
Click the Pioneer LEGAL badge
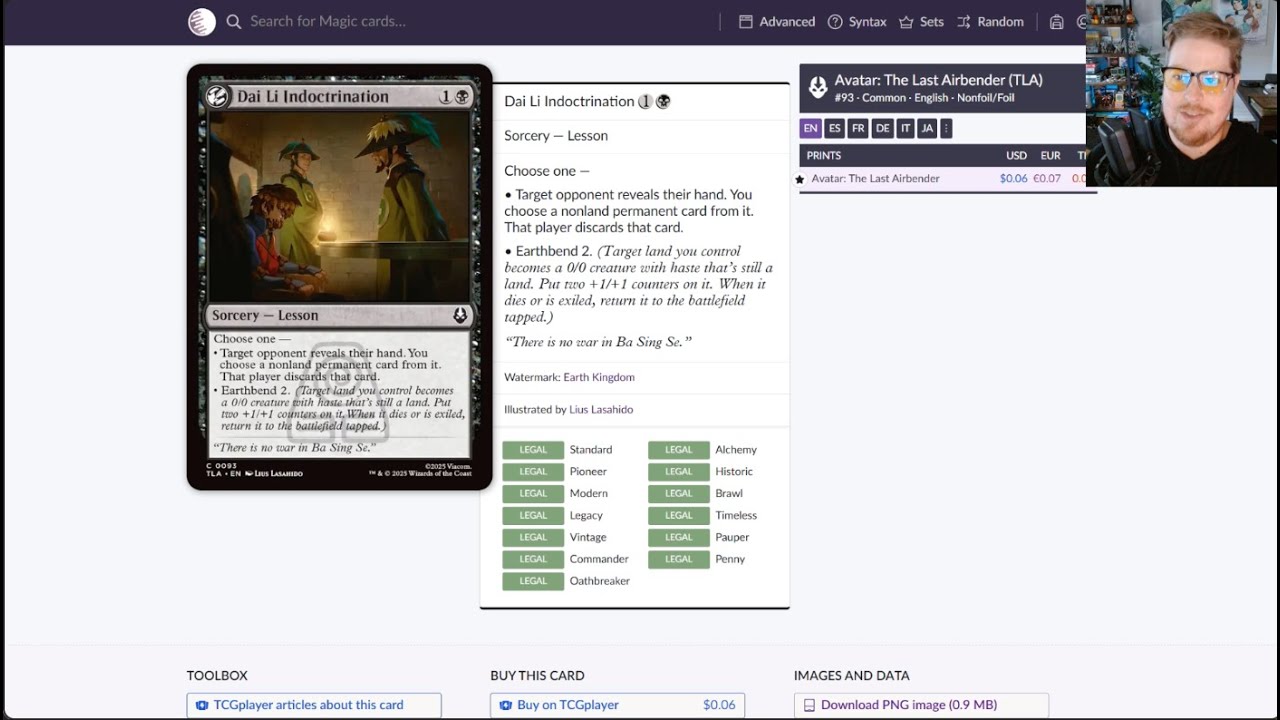pos(533,472)
